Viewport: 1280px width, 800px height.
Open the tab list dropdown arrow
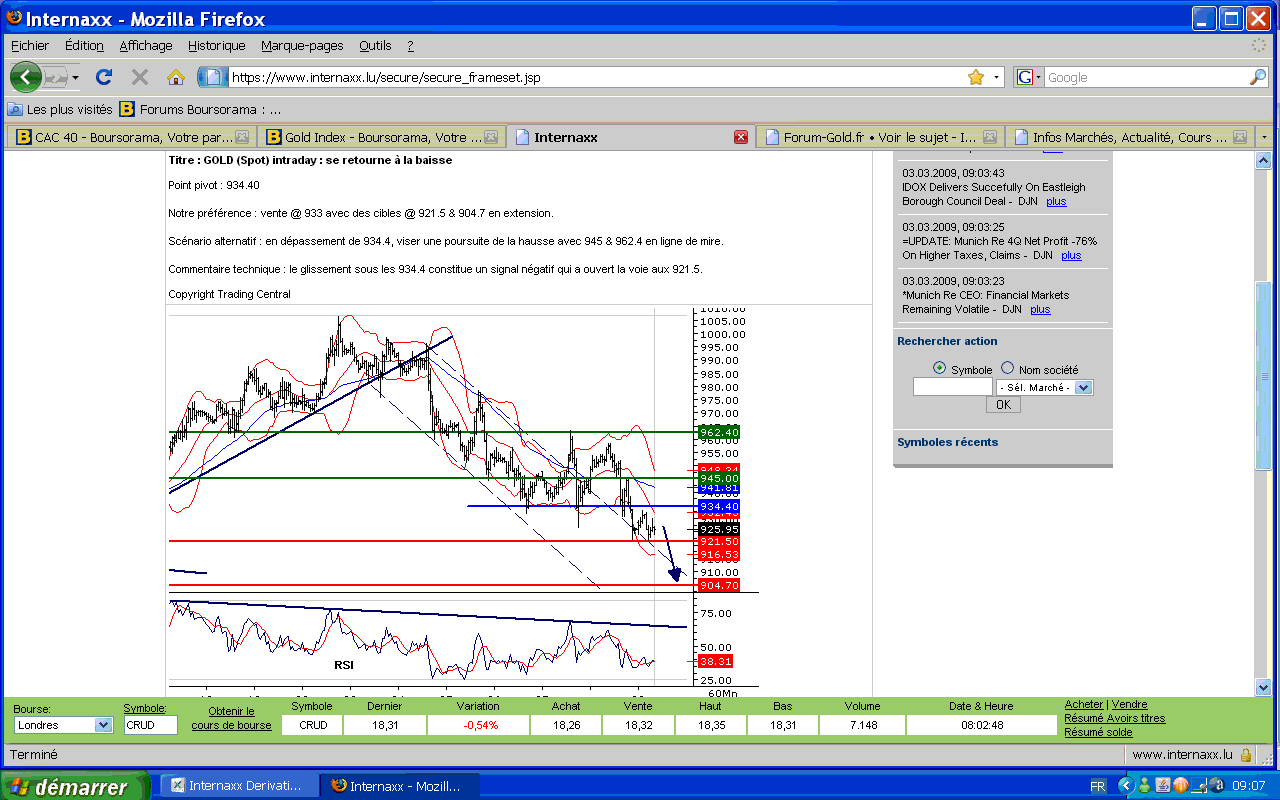[x=1264, y=137]
